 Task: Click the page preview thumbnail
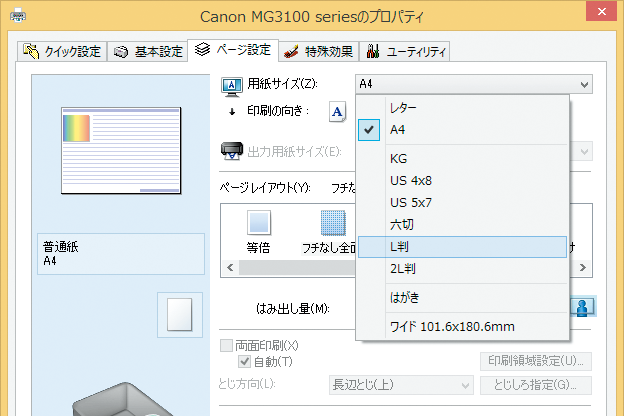click(x=121, y=150)
